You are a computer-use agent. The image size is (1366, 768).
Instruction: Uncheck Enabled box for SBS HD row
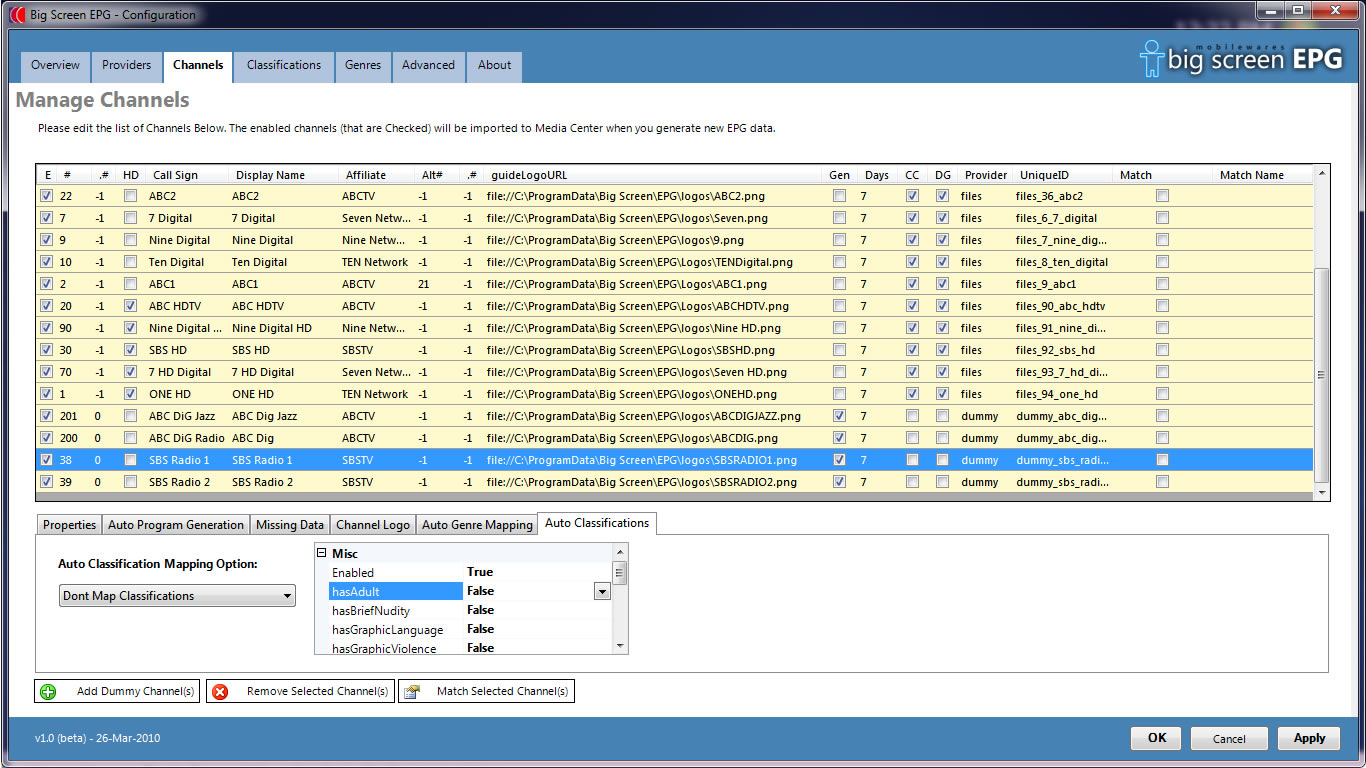46,350
